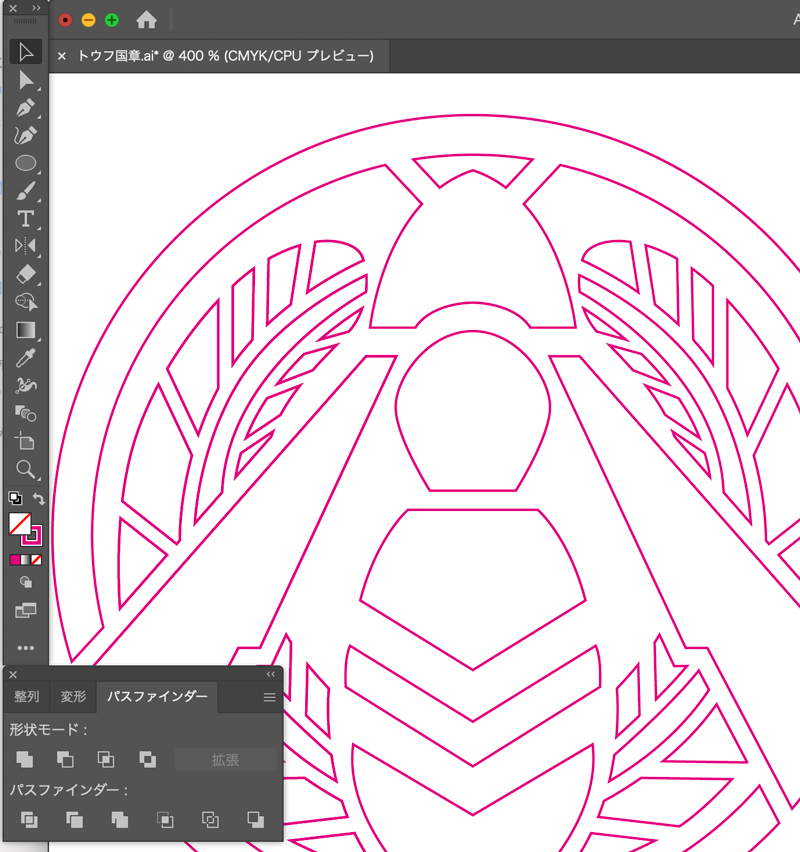The width and height of the screenshot is (800, 852).
Task: Apply Outline pathfinder
Action: (210, 819)
